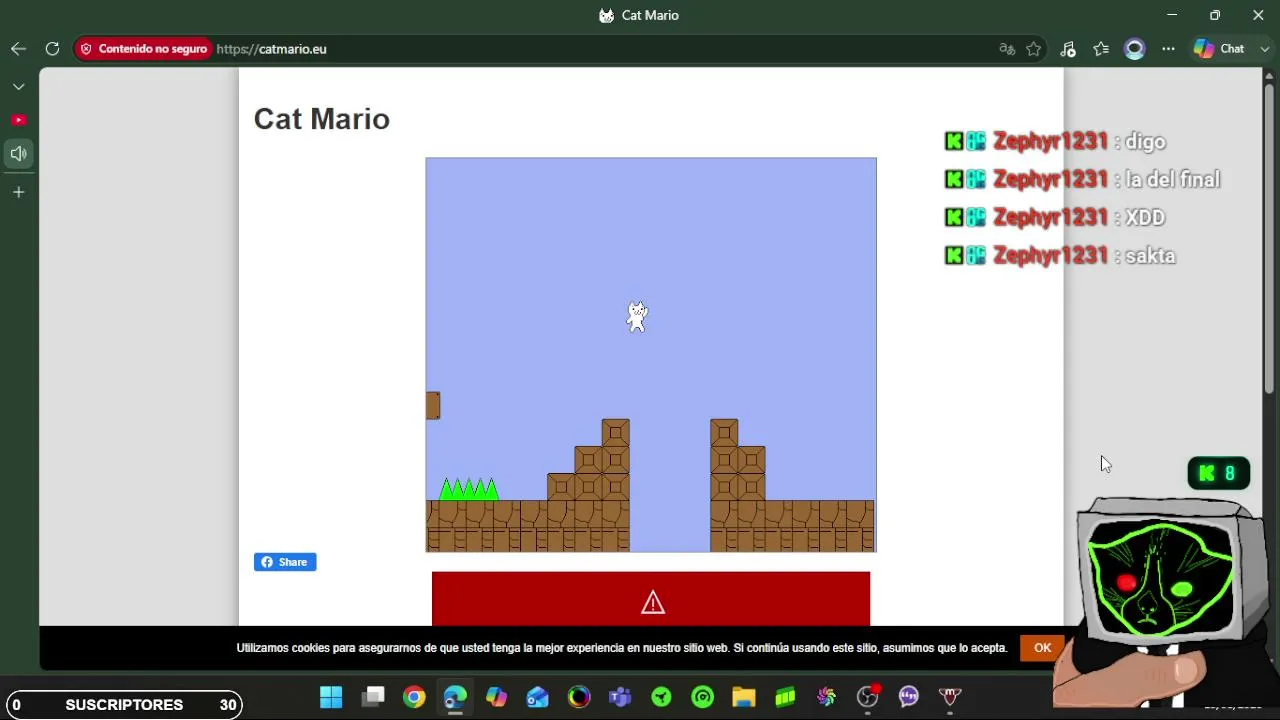Open the Copilot Chat button

[x=1219, y=49]
